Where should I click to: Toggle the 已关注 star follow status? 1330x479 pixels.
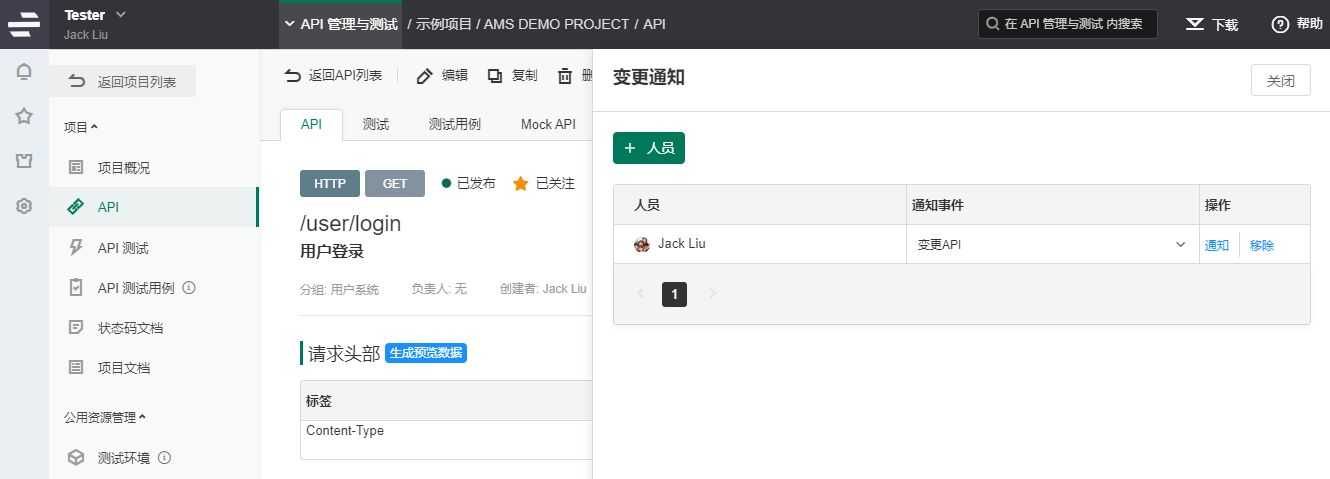pos(520,184)
